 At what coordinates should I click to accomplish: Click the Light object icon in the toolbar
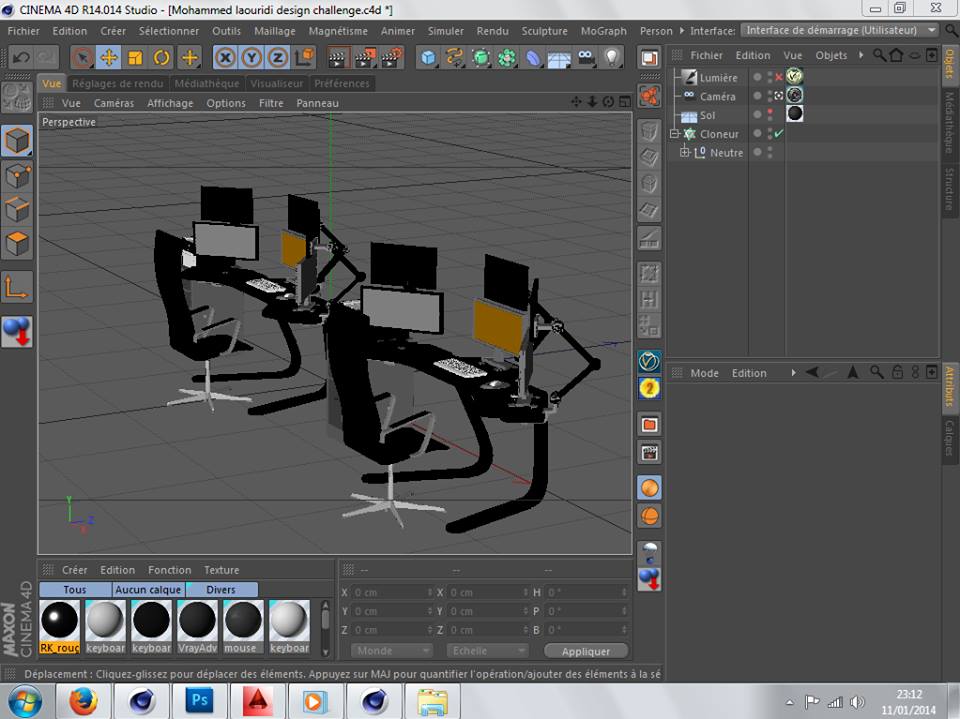coord(612,57)
